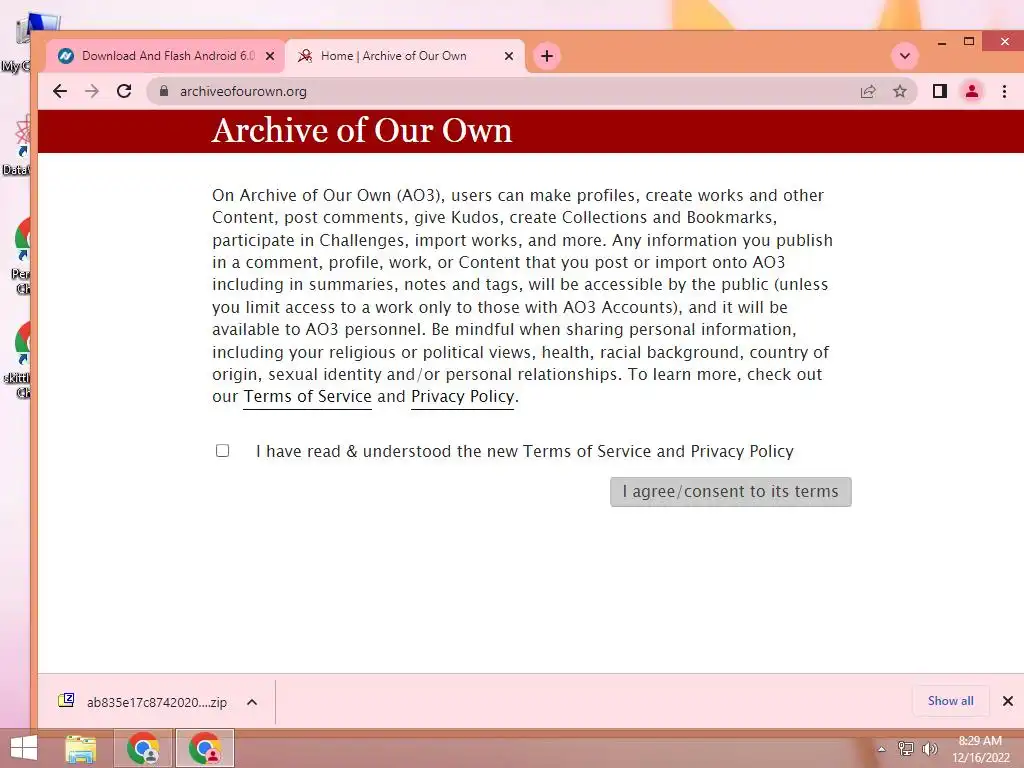
Task: Click the paragraph text about AO3 personnel
Action: tap(521, 296)
